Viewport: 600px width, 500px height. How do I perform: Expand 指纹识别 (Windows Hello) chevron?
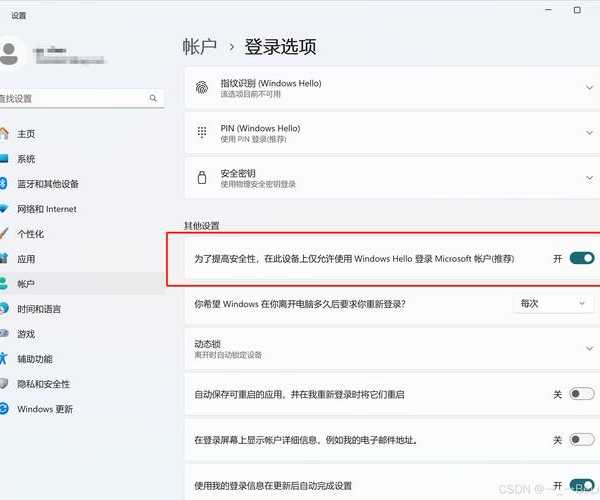589,87
